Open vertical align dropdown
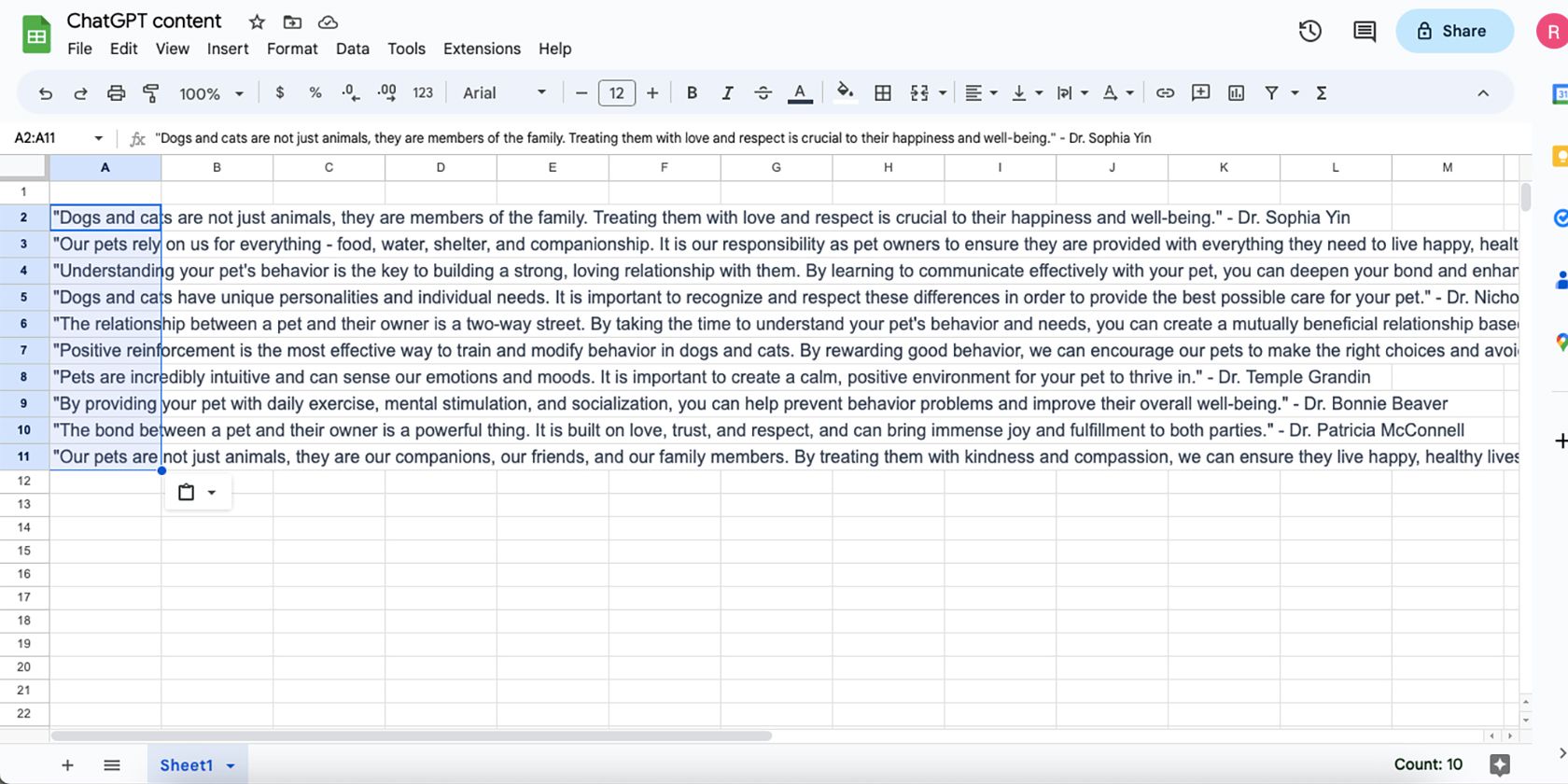The image size is (1568, 784). pyautogui.click(x=1027, y=92)
